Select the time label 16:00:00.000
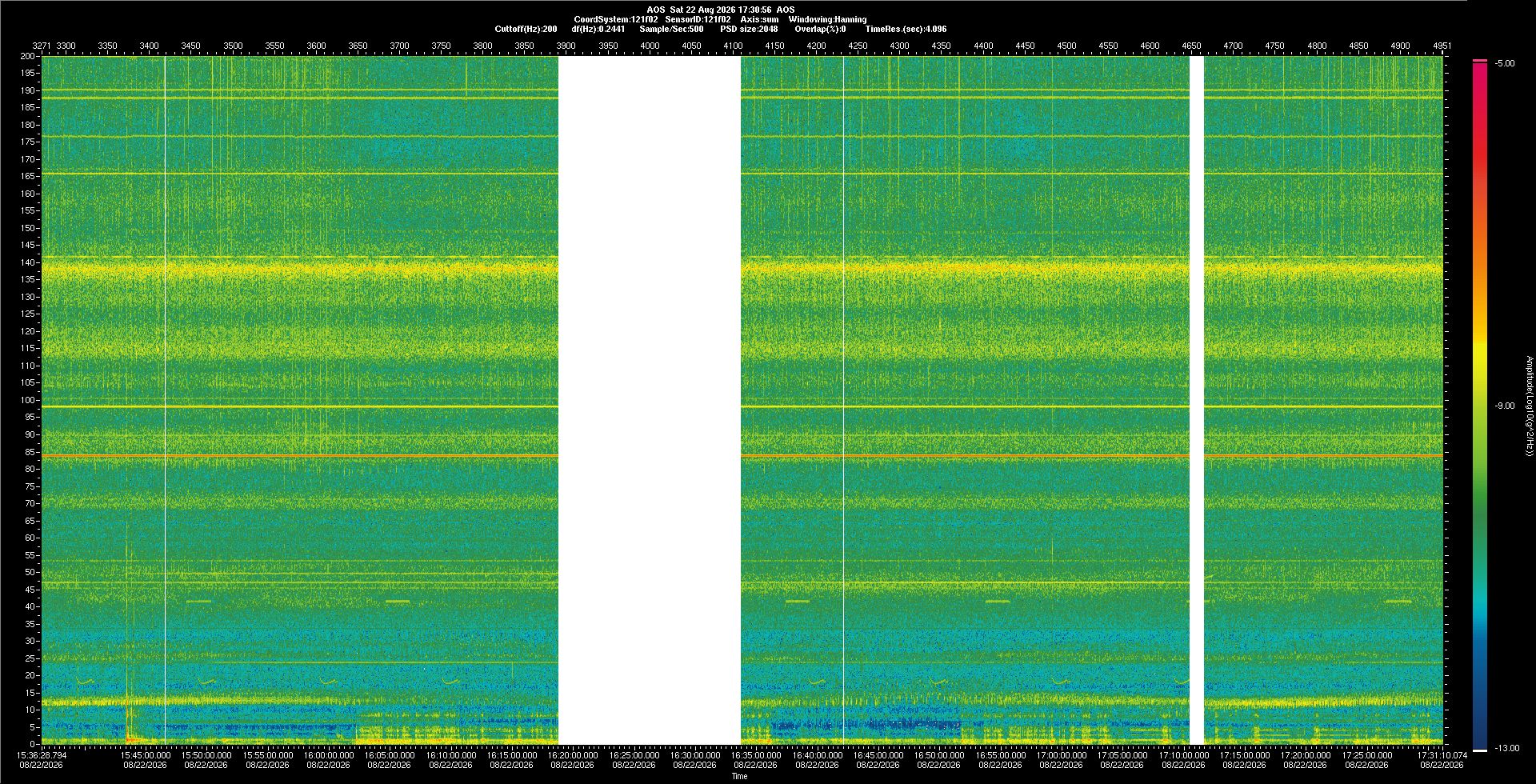 click(328, 754)
